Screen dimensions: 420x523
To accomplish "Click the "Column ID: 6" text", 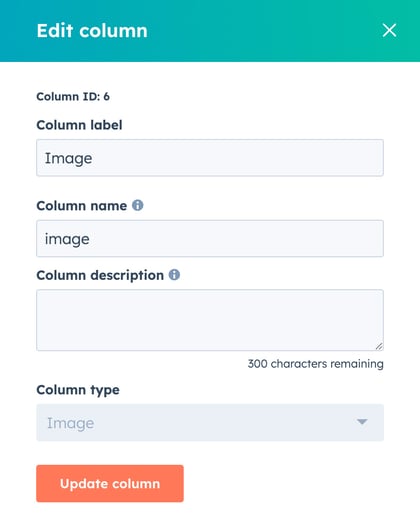I will (73, 97).
